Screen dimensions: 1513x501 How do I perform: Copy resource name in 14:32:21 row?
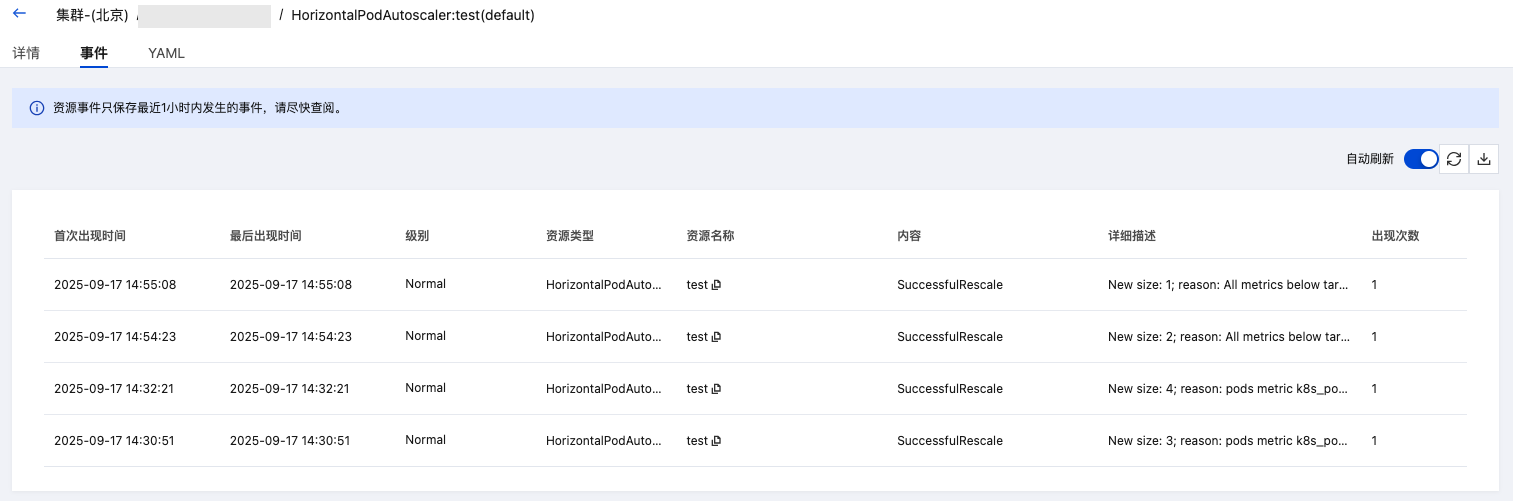tap(717, 389)
